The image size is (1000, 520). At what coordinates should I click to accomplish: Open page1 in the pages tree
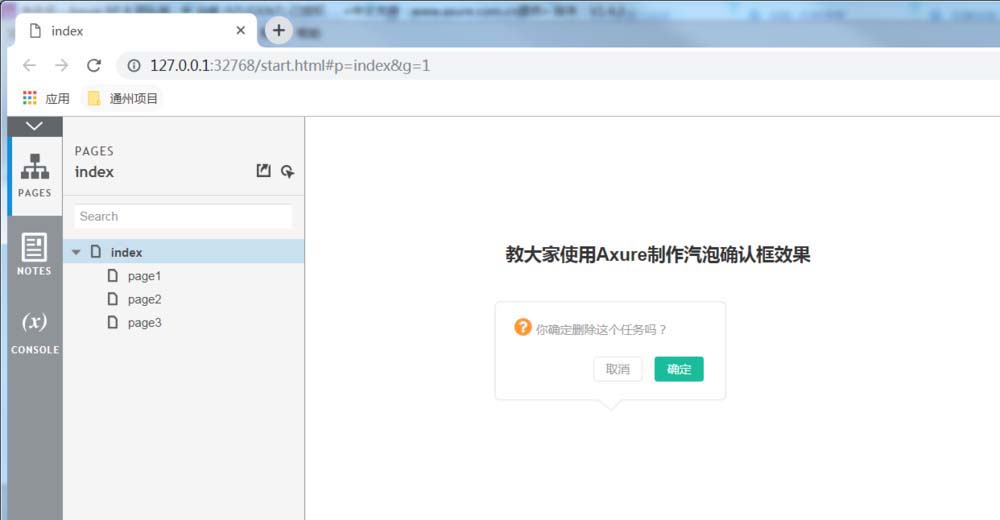(144, 276)
